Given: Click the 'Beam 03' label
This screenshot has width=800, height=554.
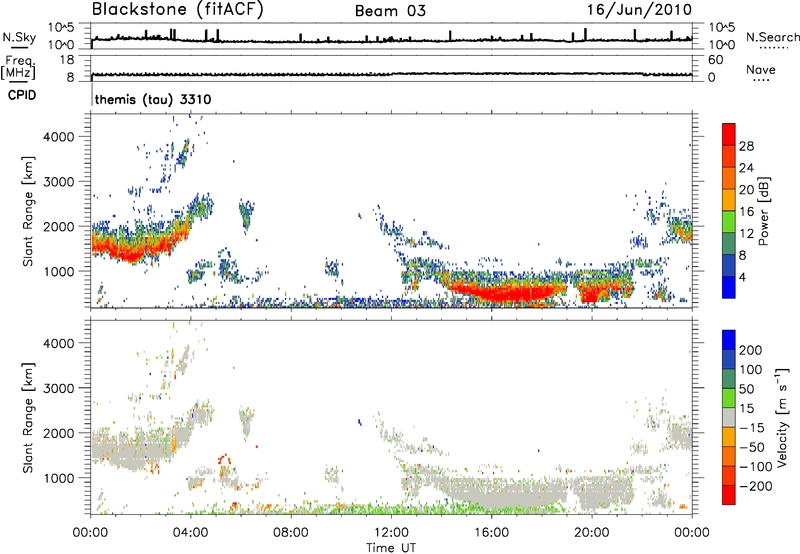Looking at the screenshot, I should (390, 11).
